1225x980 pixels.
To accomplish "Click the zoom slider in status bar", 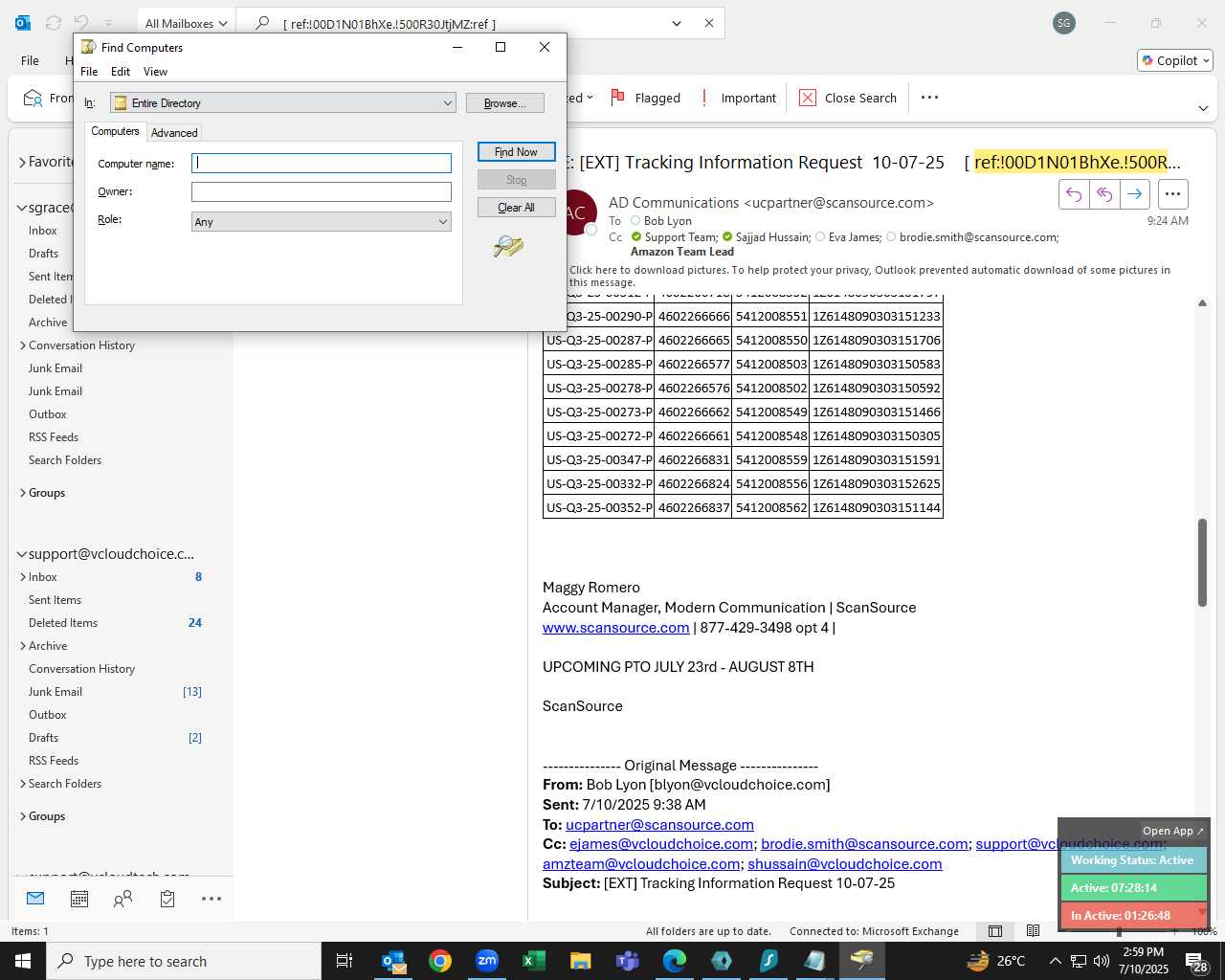I will click(x=1119, y=931).
